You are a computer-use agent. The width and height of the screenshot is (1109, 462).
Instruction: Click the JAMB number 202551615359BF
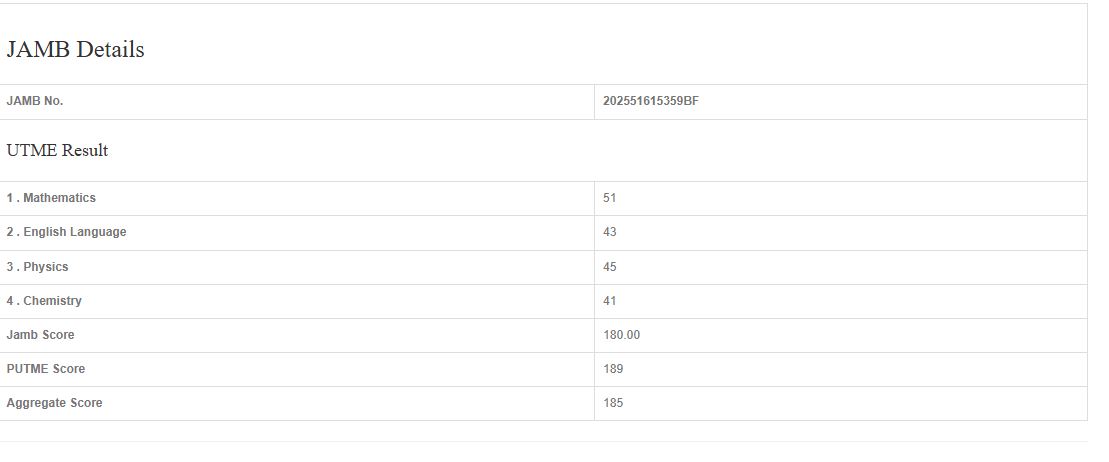pyautogui.click(x=650, y=101)
